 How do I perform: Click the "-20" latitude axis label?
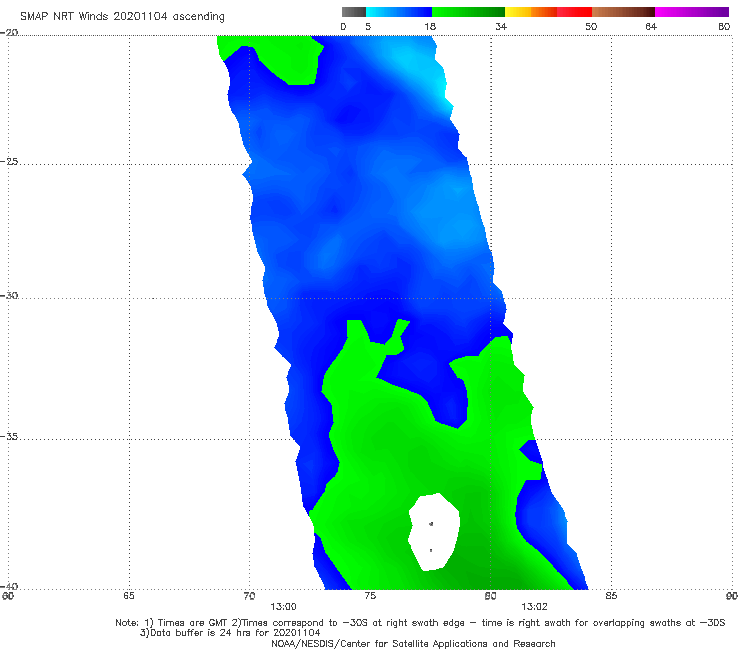coord(9,32)
